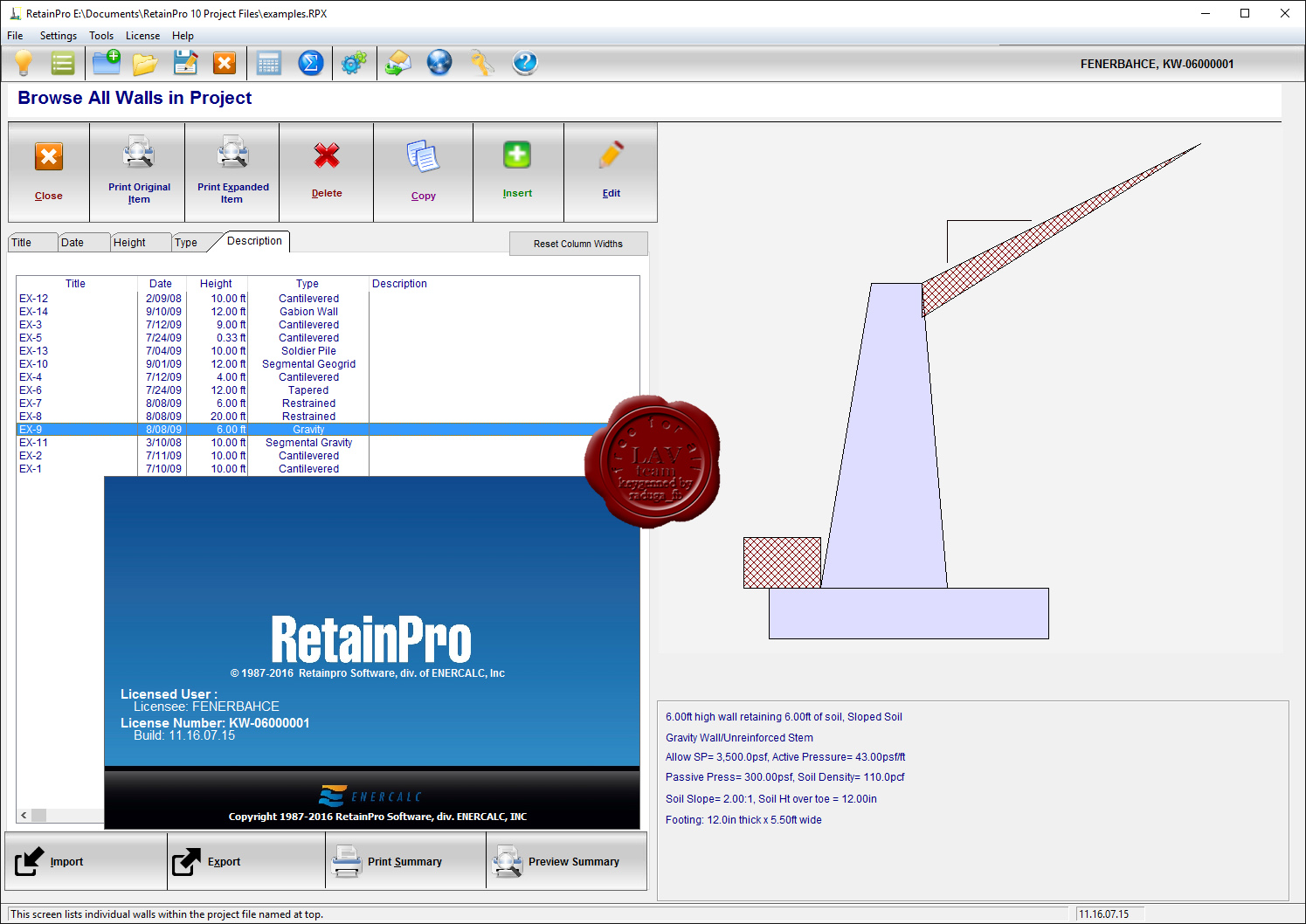Viewport: 1306px width, 924px height.
Task: Select wall row EX-2
Action: tap(328, 456)
